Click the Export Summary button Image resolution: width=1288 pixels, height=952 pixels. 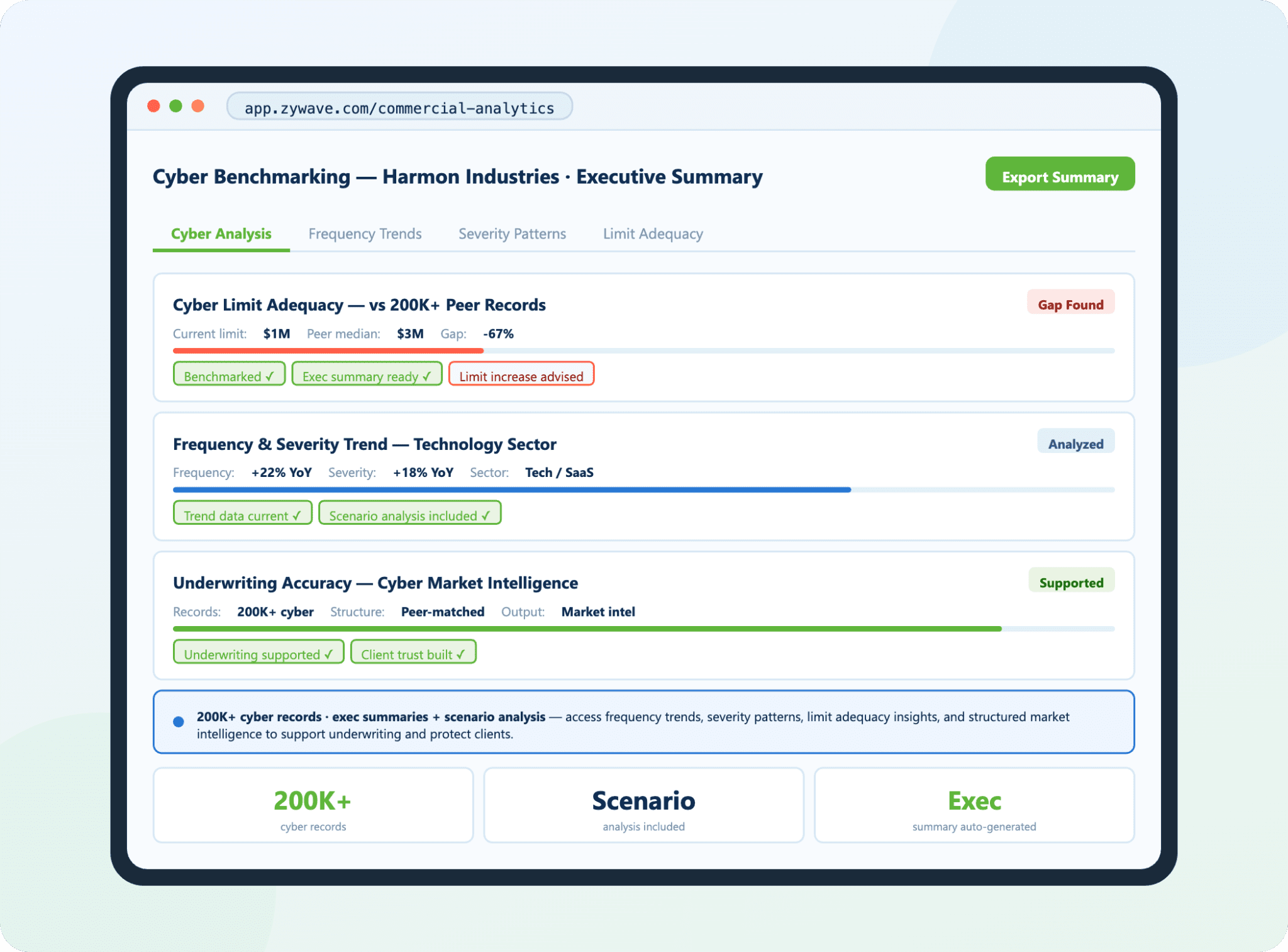point(1059,174)
